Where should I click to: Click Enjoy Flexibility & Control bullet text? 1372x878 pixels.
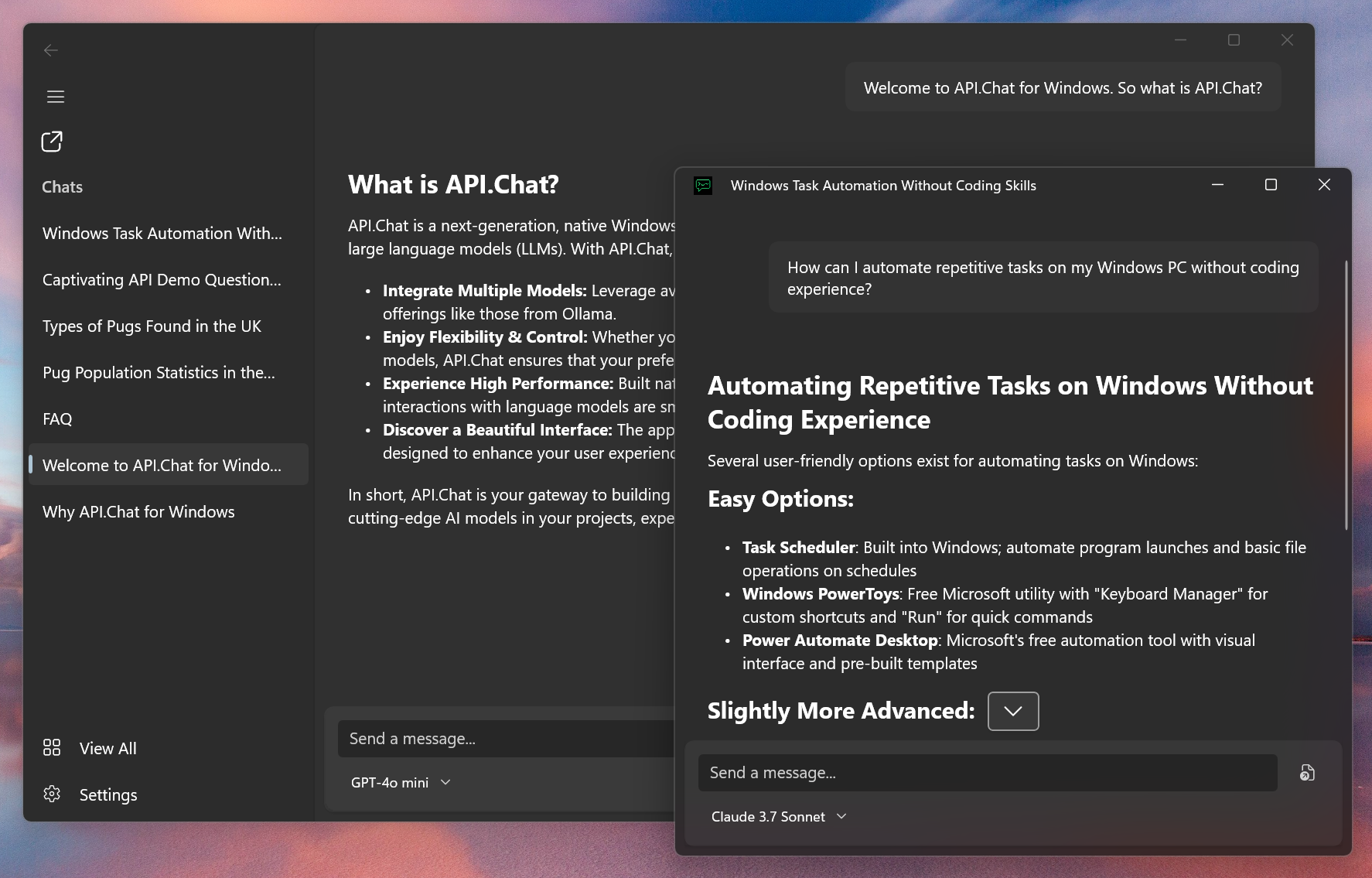click(x=529, y=348)
